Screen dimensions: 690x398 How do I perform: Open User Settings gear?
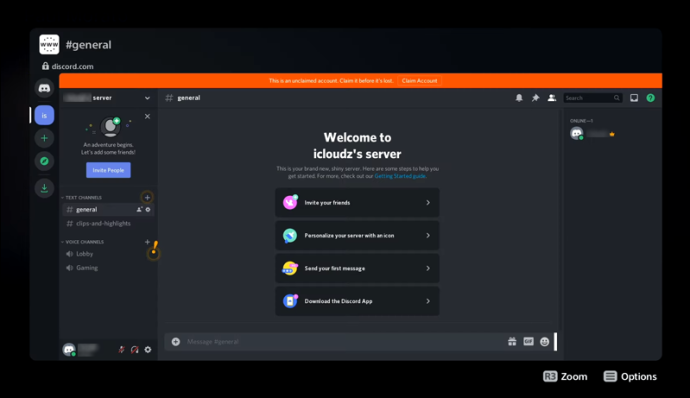148,350
